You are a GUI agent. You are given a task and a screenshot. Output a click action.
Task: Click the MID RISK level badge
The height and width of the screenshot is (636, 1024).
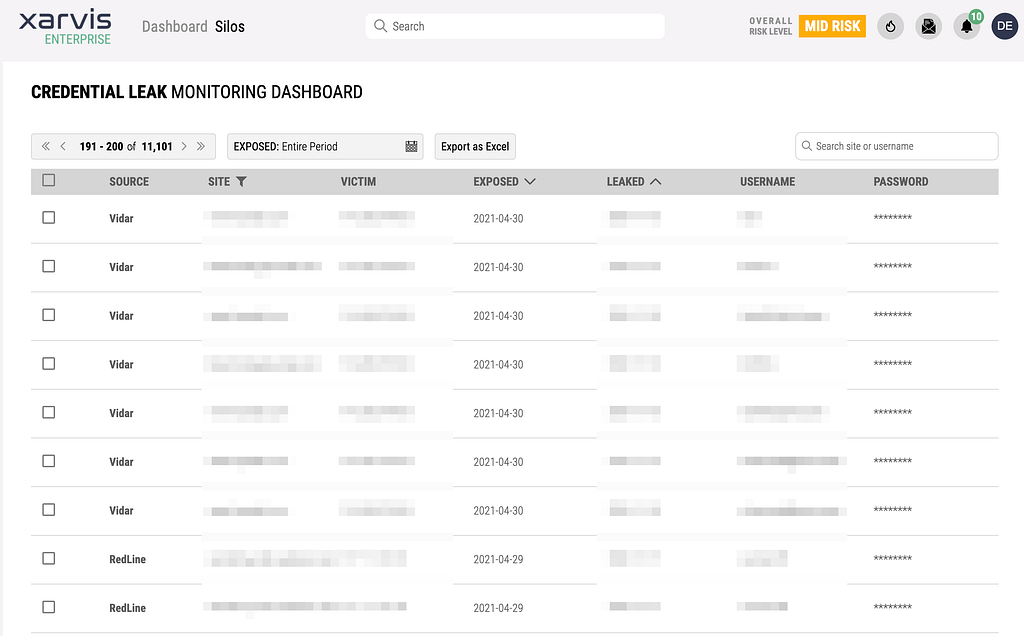coord(832,26)
